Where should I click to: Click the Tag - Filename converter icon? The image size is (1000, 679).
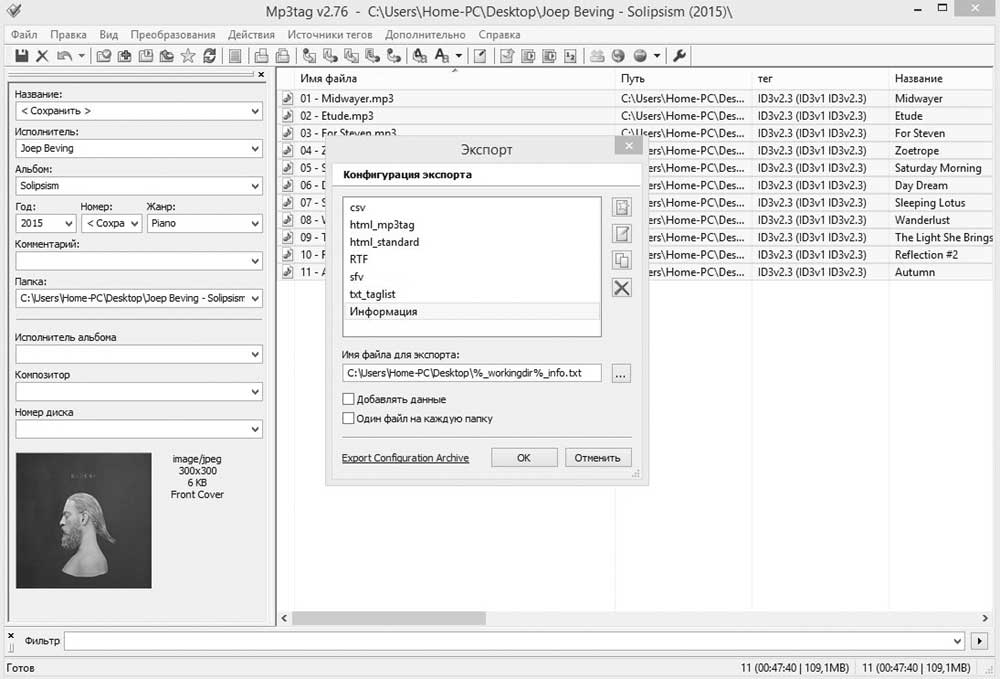point(309,56)
